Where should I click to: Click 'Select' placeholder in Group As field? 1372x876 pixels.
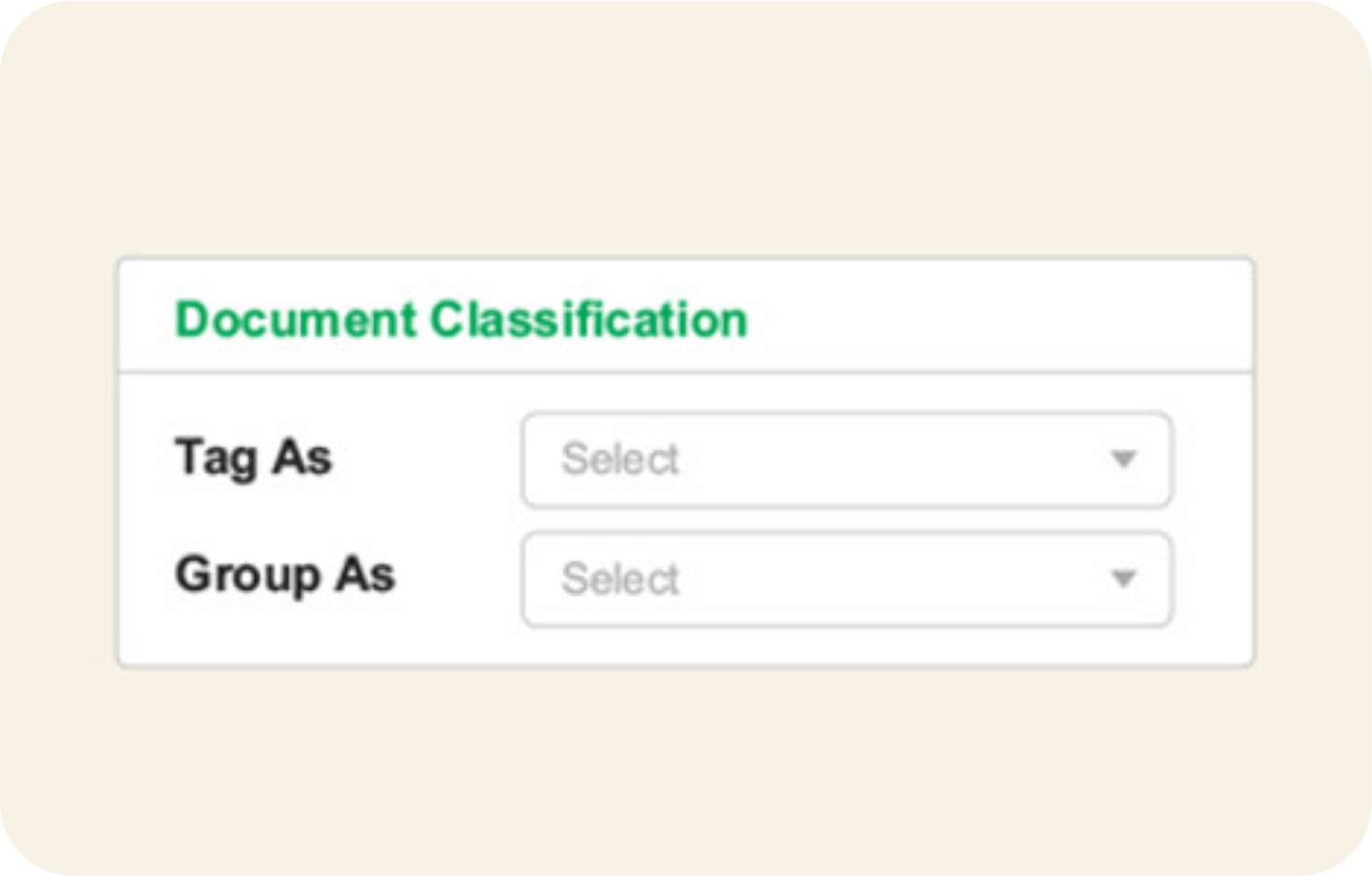[620, 579]
